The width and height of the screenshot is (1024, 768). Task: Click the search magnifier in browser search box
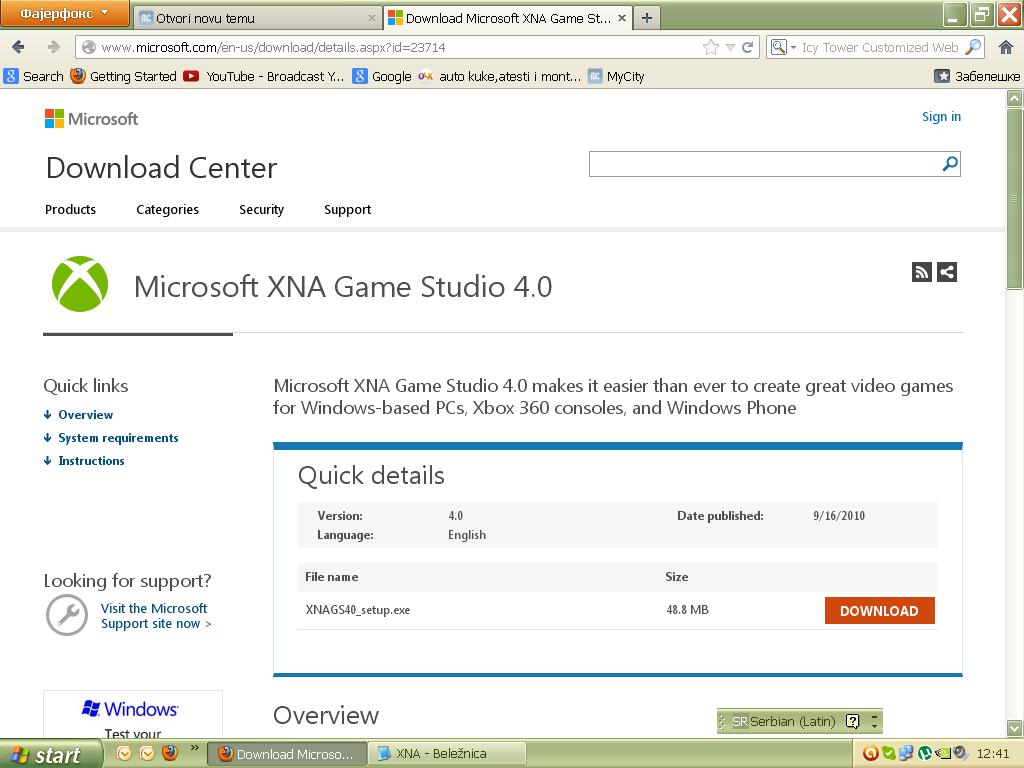pos(973,47)
